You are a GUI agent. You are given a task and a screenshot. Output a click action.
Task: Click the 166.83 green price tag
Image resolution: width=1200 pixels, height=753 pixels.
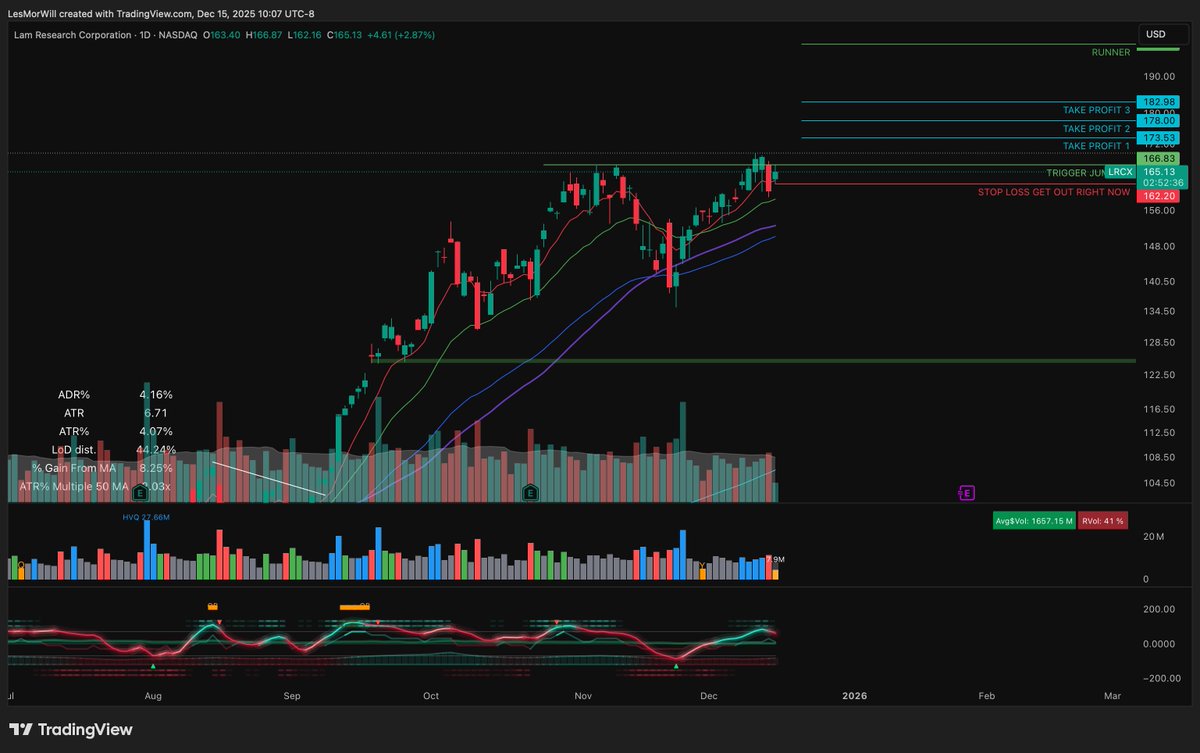pyautogui.click(x=1159, y=159)
